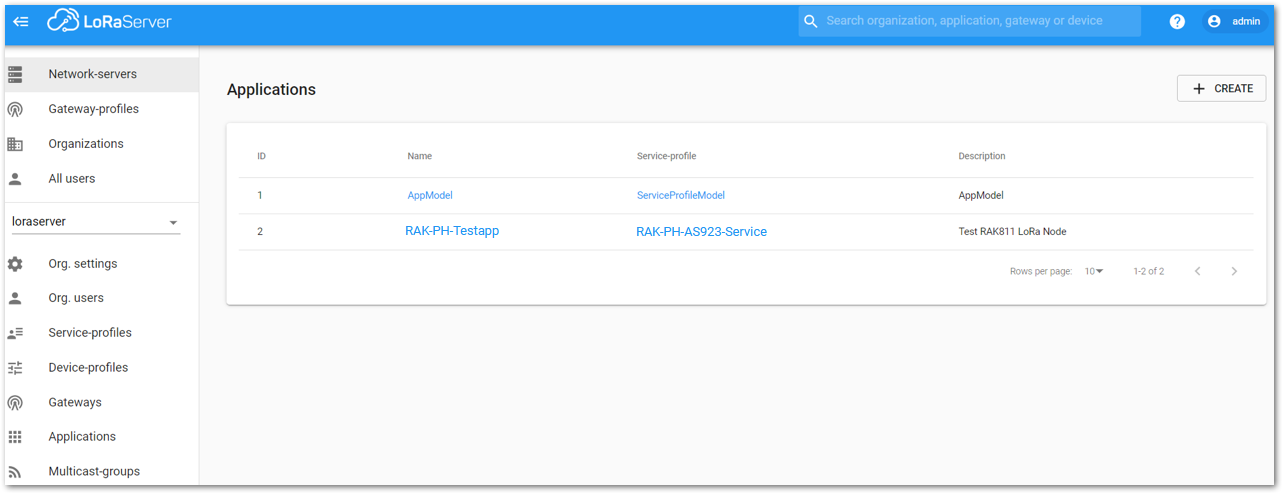Open Multicast-groups menu item

[102, 472]
